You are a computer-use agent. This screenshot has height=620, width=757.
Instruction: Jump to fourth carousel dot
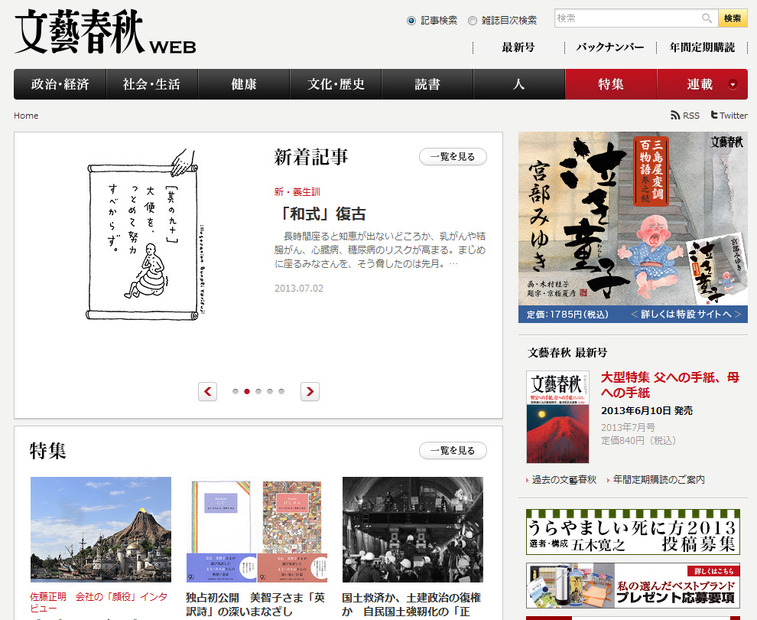[270, 391]
